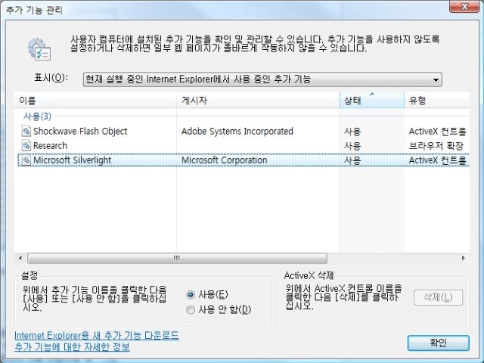Click the ActiveX type in the Silverlight row
This screenshot has width=484, height=363.
coord(437,161)
